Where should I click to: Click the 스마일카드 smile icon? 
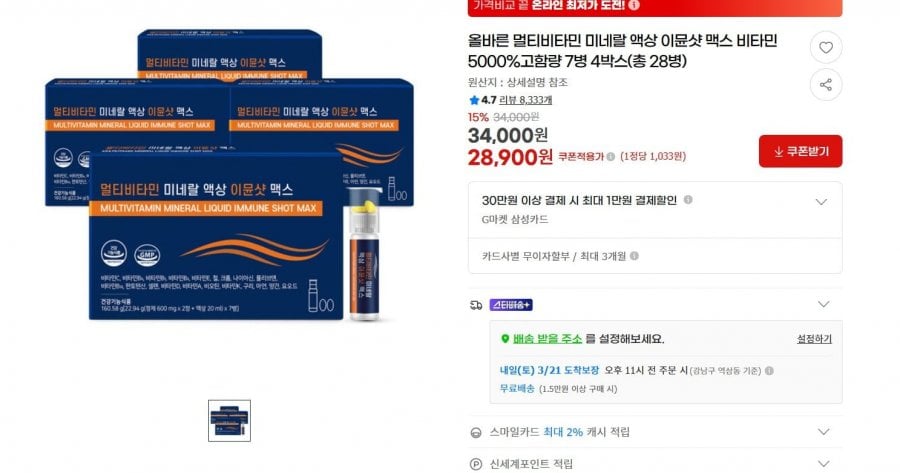(476, 432)
